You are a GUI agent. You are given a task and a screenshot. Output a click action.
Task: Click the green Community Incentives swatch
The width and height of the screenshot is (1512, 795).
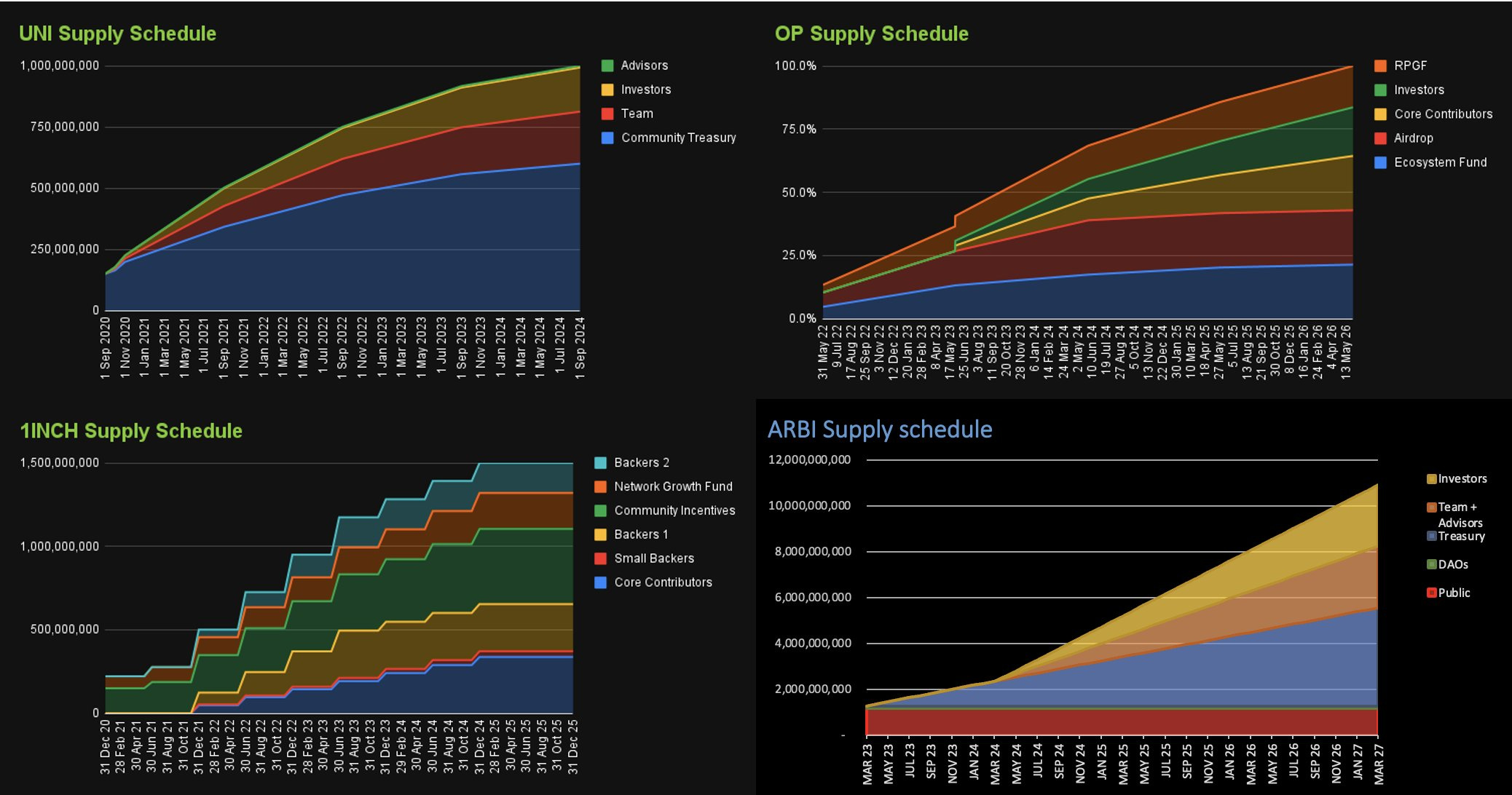pos(600,510)
